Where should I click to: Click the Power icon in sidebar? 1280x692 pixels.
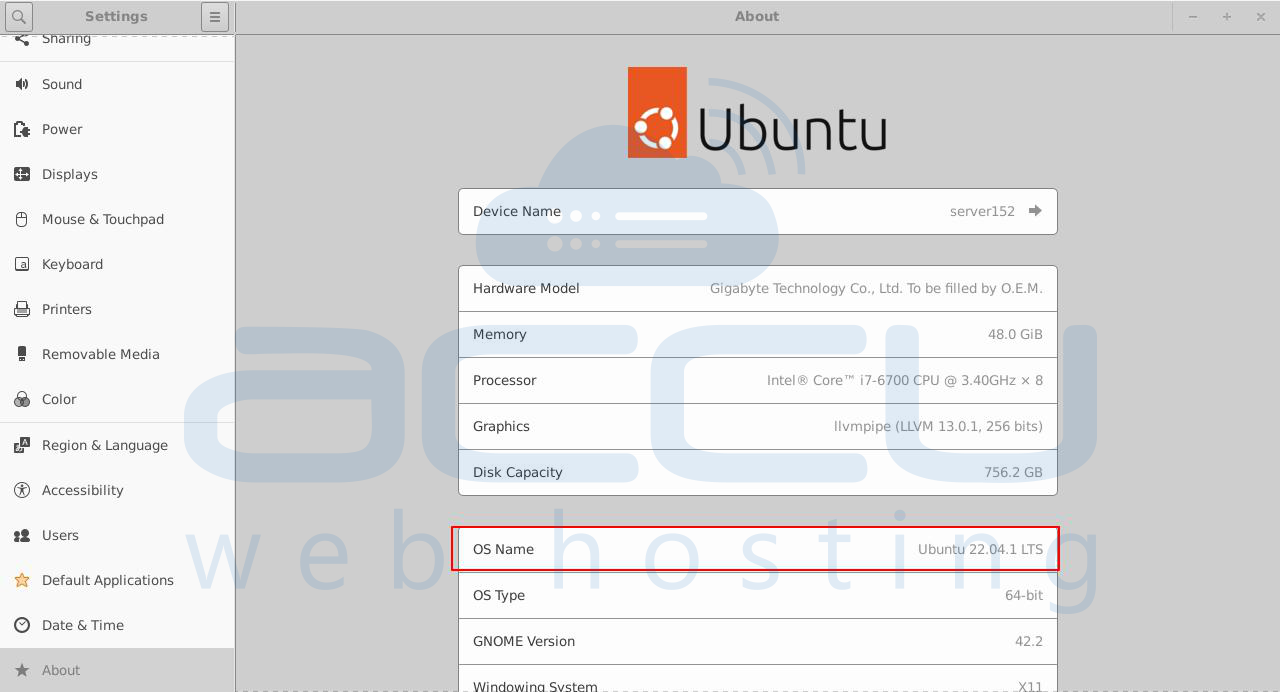click(x=22, y=129)
